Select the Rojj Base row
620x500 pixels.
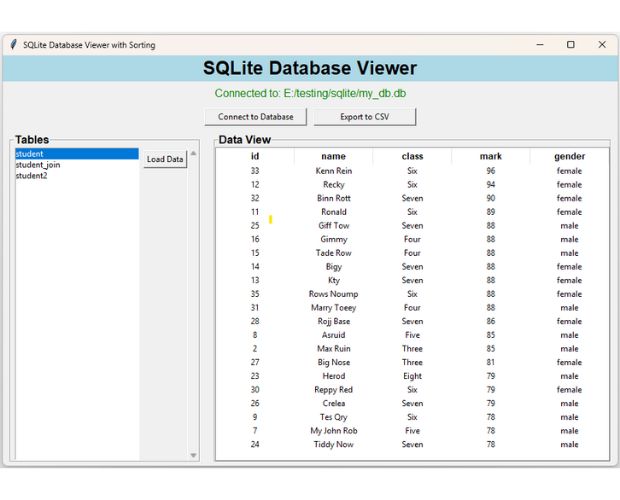412,321
